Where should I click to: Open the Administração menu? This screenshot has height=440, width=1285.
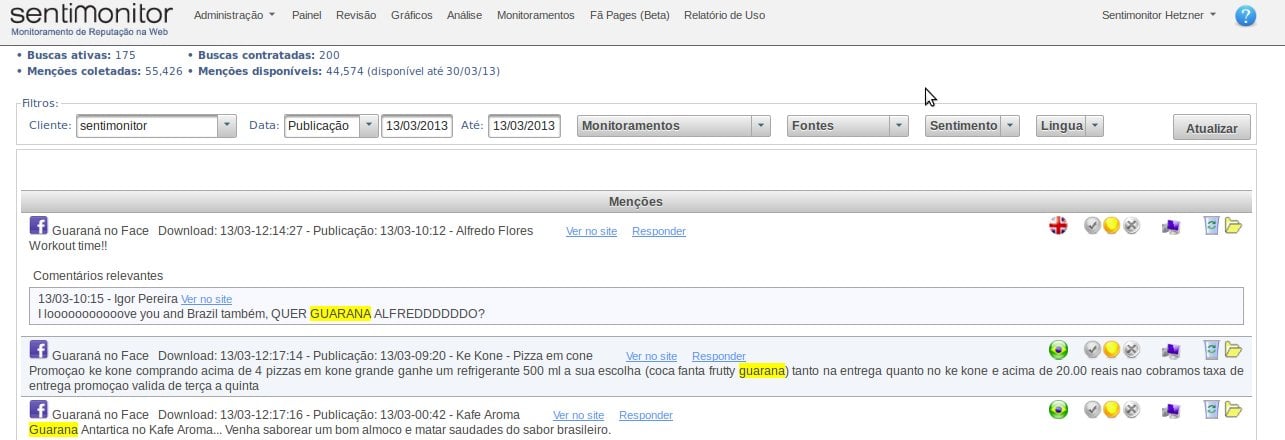coord(234,16)
